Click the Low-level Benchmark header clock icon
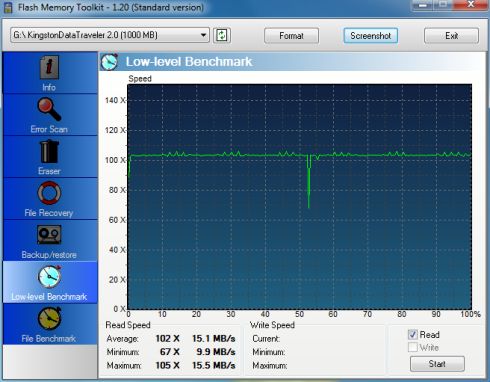 [x=109, y=62]
